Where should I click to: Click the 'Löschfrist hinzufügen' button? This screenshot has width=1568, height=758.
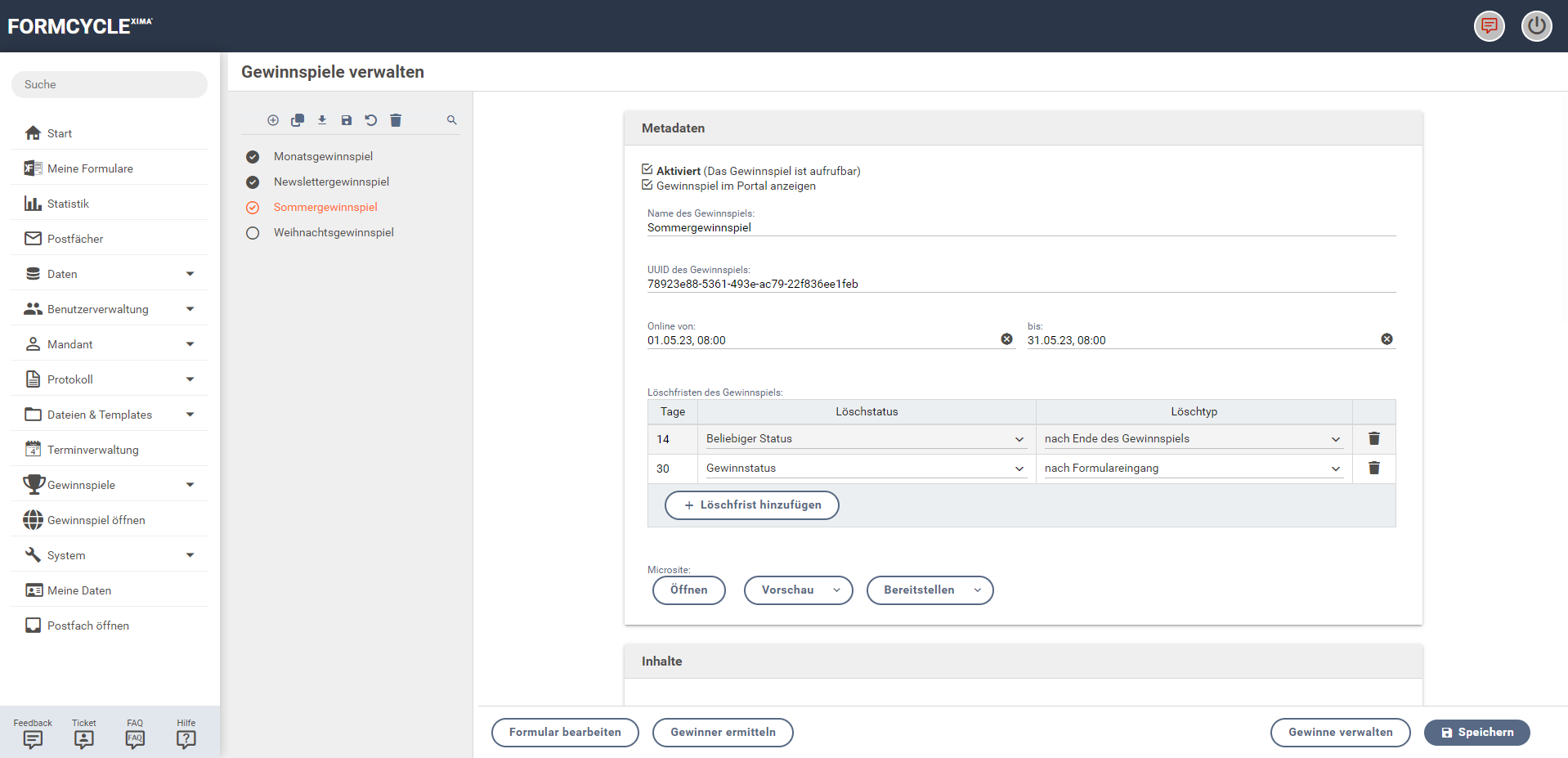point(751,505)
